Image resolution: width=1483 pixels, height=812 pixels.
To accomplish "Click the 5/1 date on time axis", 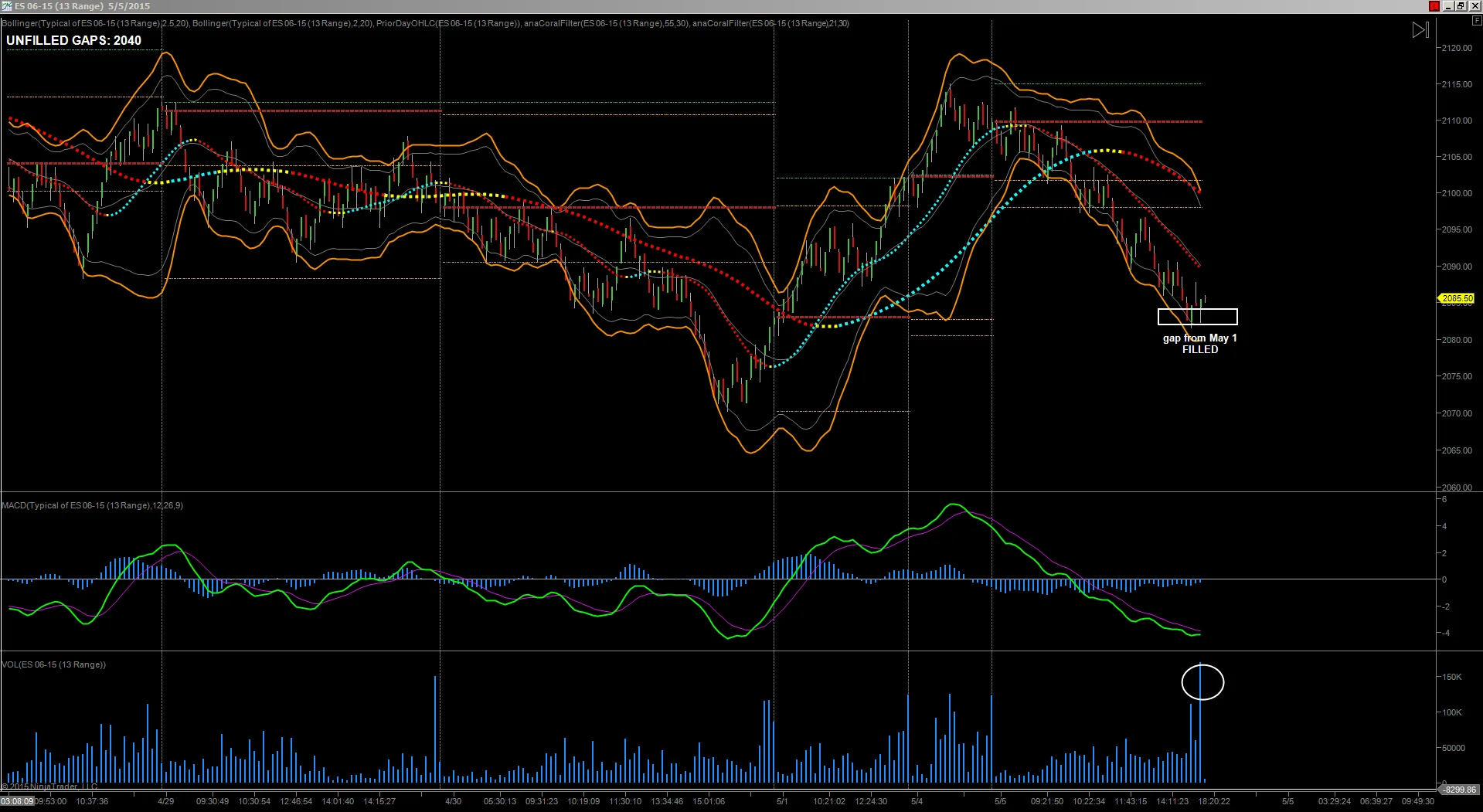I will [x=782, y=801].
